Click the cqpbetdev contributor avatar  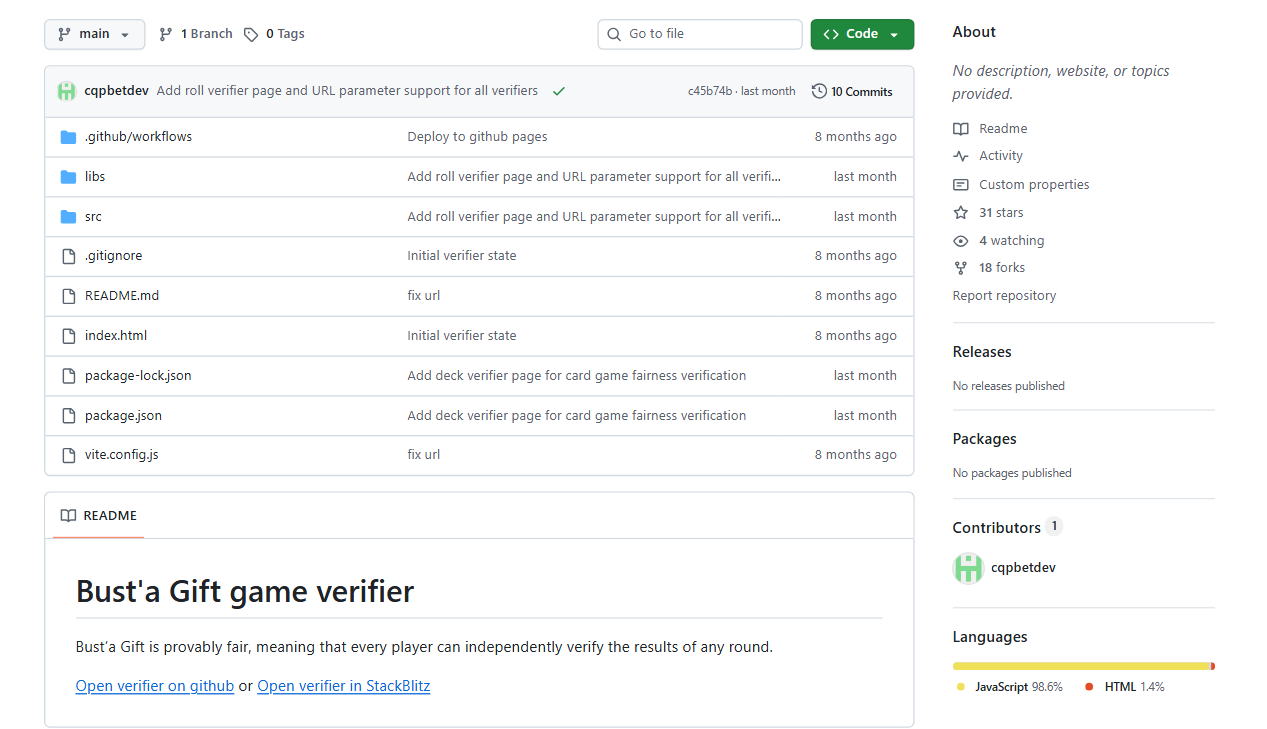[968, 568]
